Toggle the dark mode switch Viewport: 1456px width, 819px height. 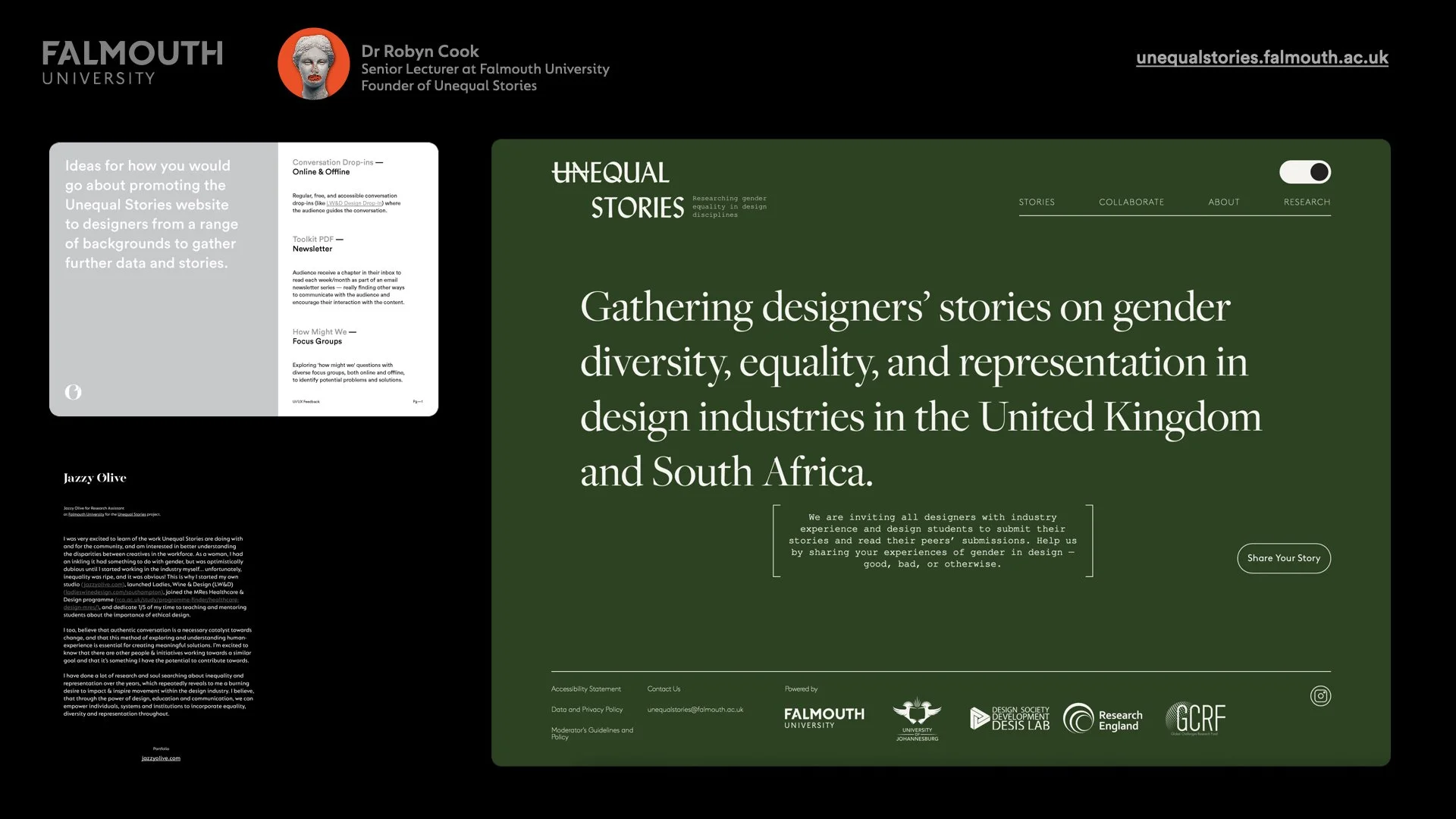pyautogui.click(x=1304, y=172)
